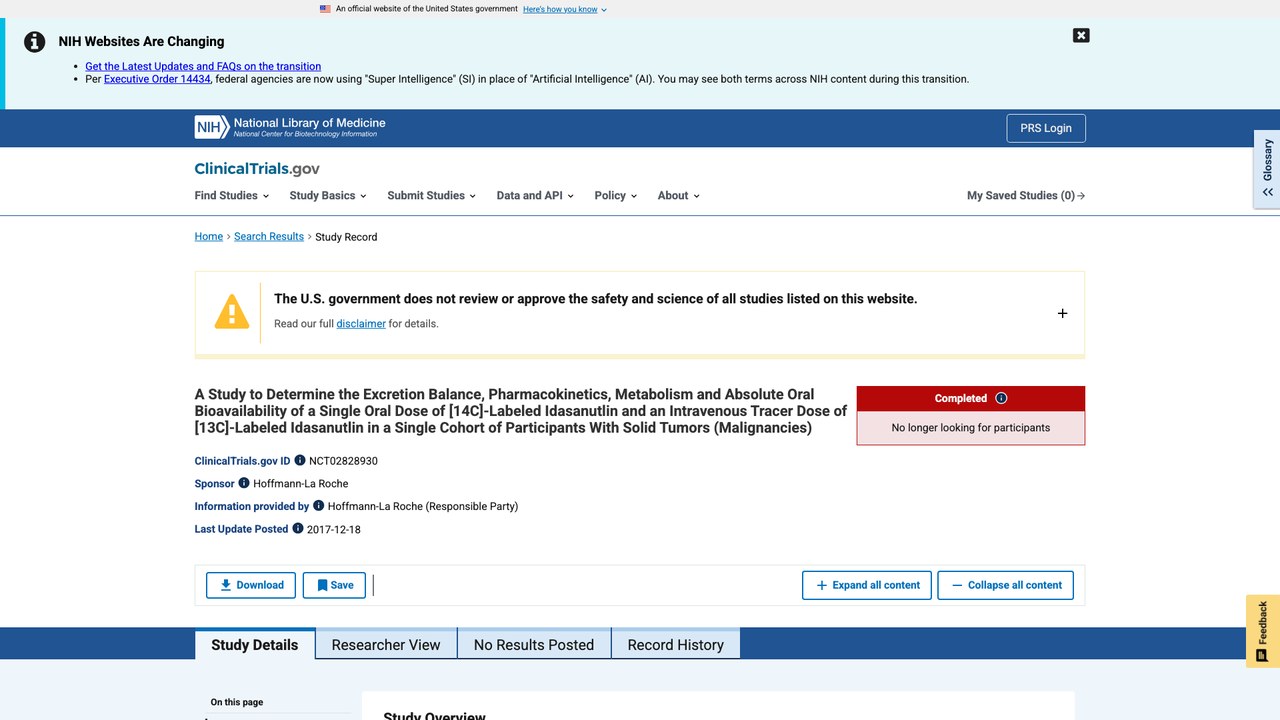Switch to the Researcher View tab
The height and width of the screenshot is (720, 1280).
[386, 645]
